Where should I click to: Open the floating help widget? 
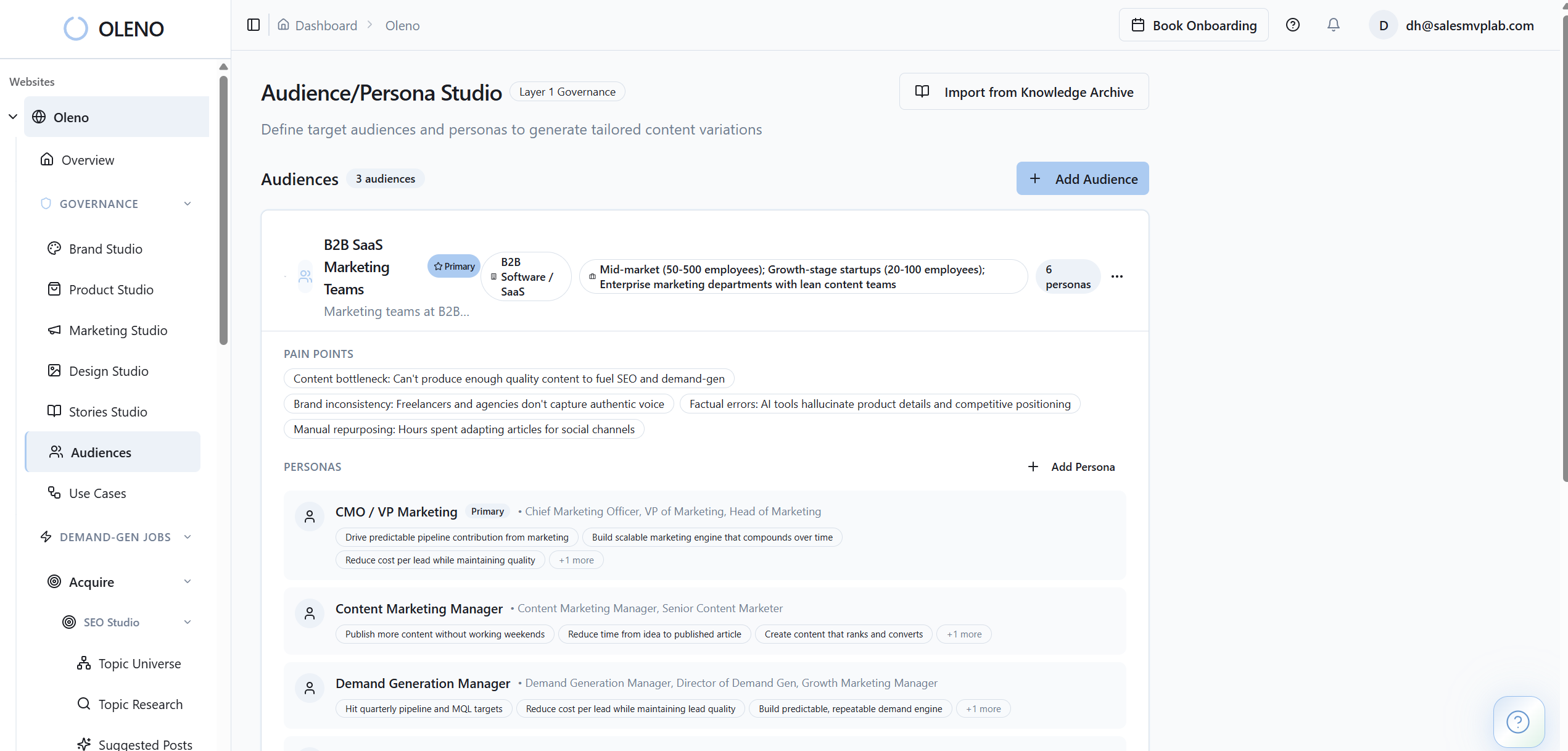[x=1518, y=721]
